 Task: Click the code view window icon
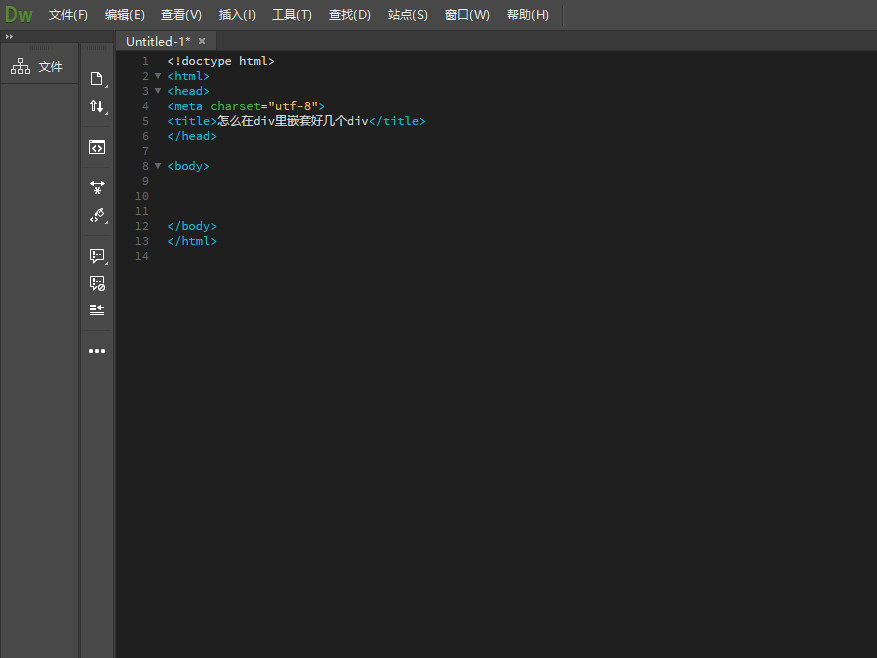pyautogui.click(x=97, y=147)
